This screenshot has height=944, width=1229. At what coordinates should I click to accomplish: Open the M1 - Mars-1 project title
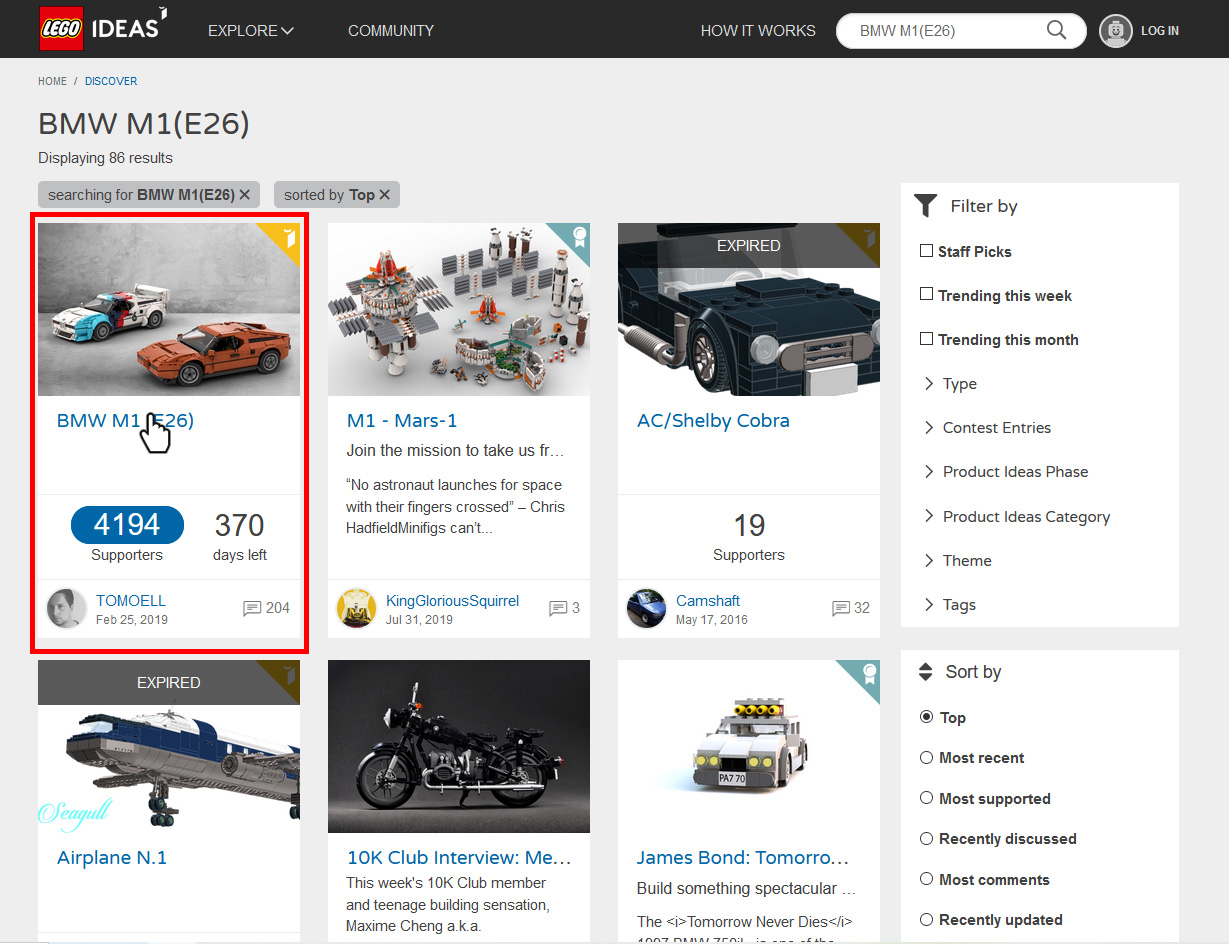point(402,421)
